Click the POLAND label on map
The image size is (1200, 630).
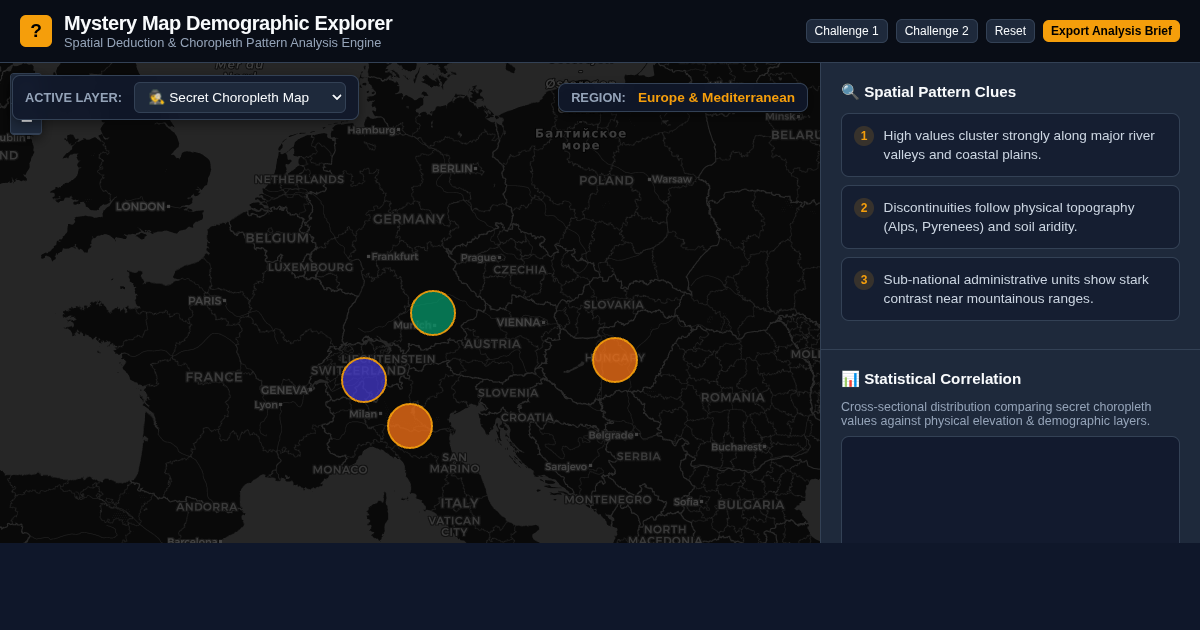606,180
